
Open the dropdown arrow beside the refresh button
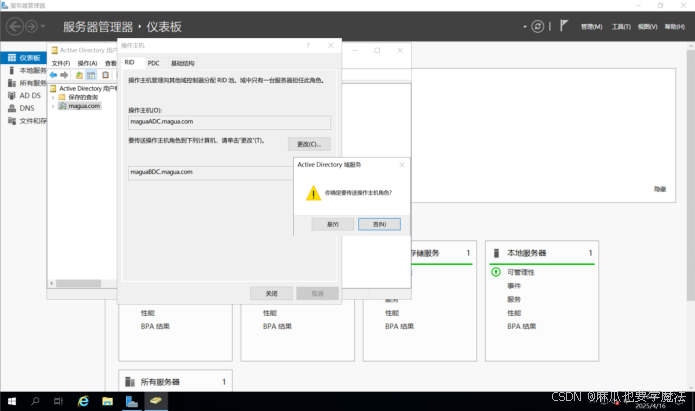tap(525, 27)
